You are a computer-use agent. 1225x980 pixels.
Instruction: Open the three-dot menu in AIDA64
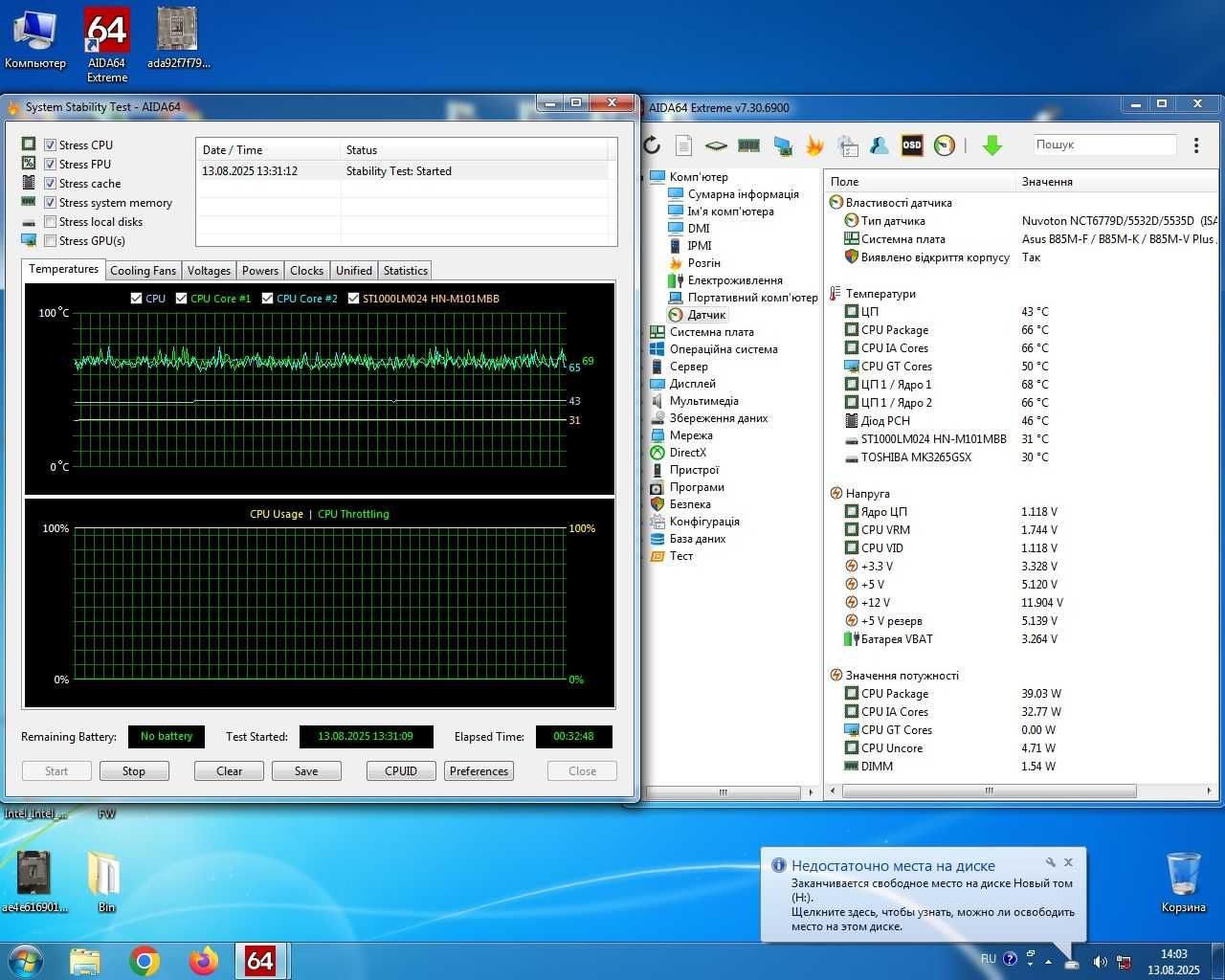coord(1196,145)
